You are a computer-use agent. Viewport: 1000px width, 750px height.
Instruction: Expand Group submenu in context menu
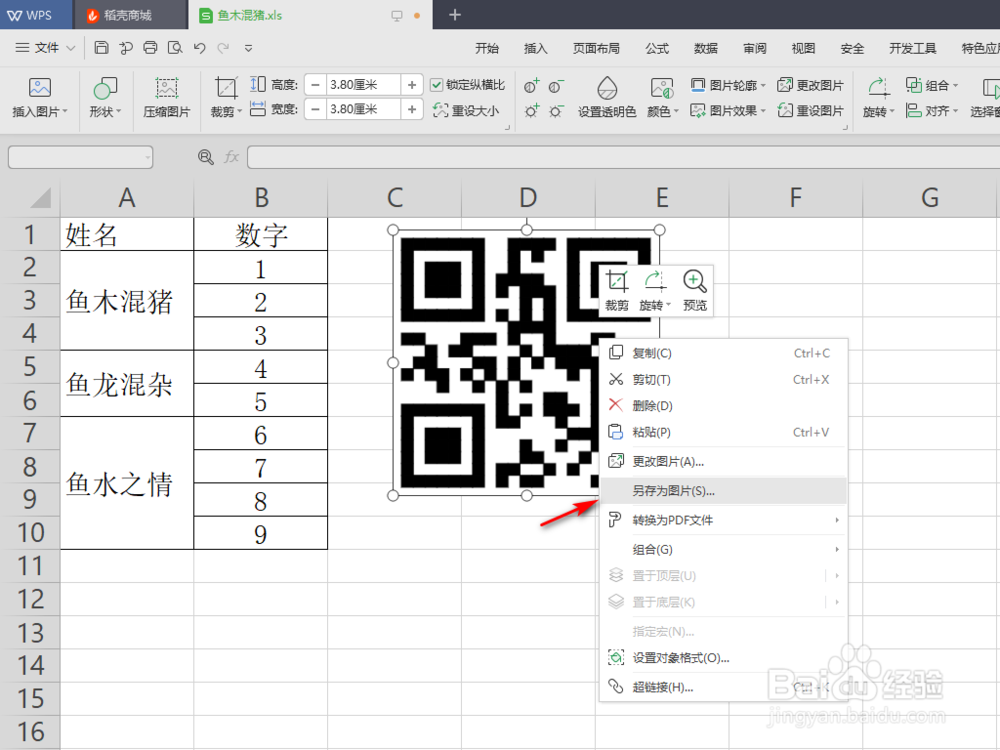tap(837, 549)
